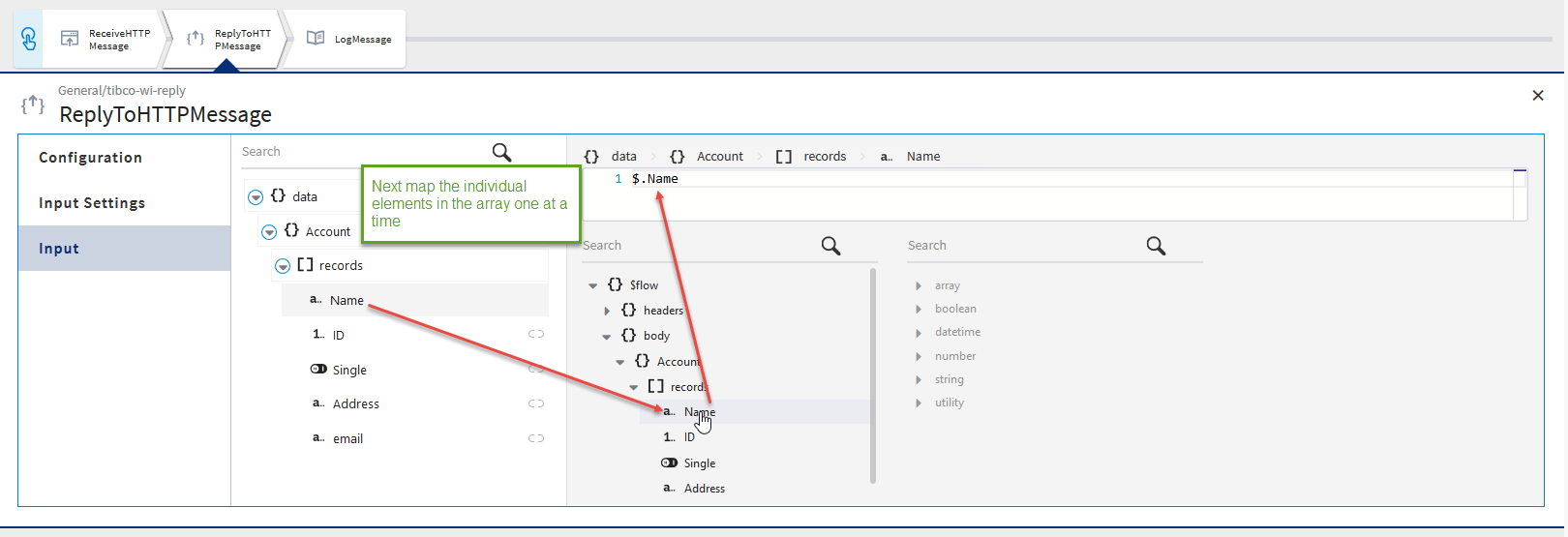The width and height of the screenshot is (1568, 537).
Task: Click the trigger hand icon in flow bar
Action: click(x=28, y=39)
